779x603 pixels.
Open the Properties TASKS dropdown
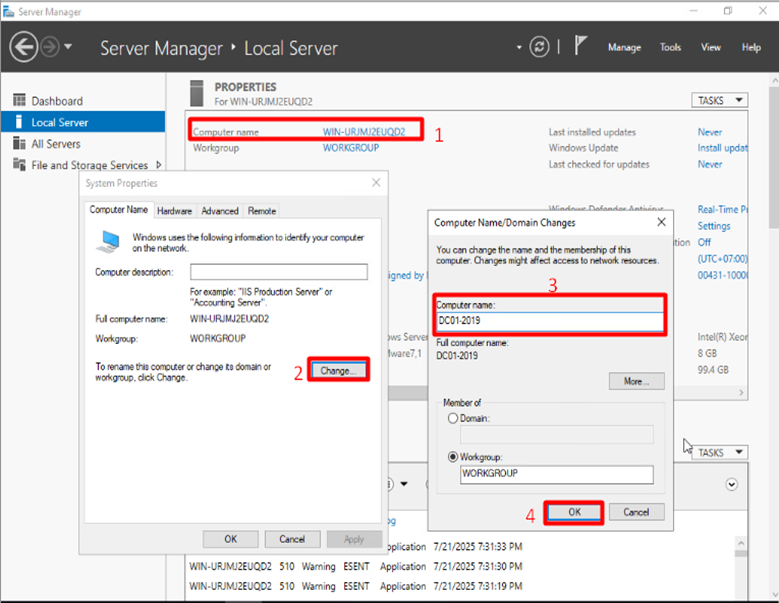[719, 100]
